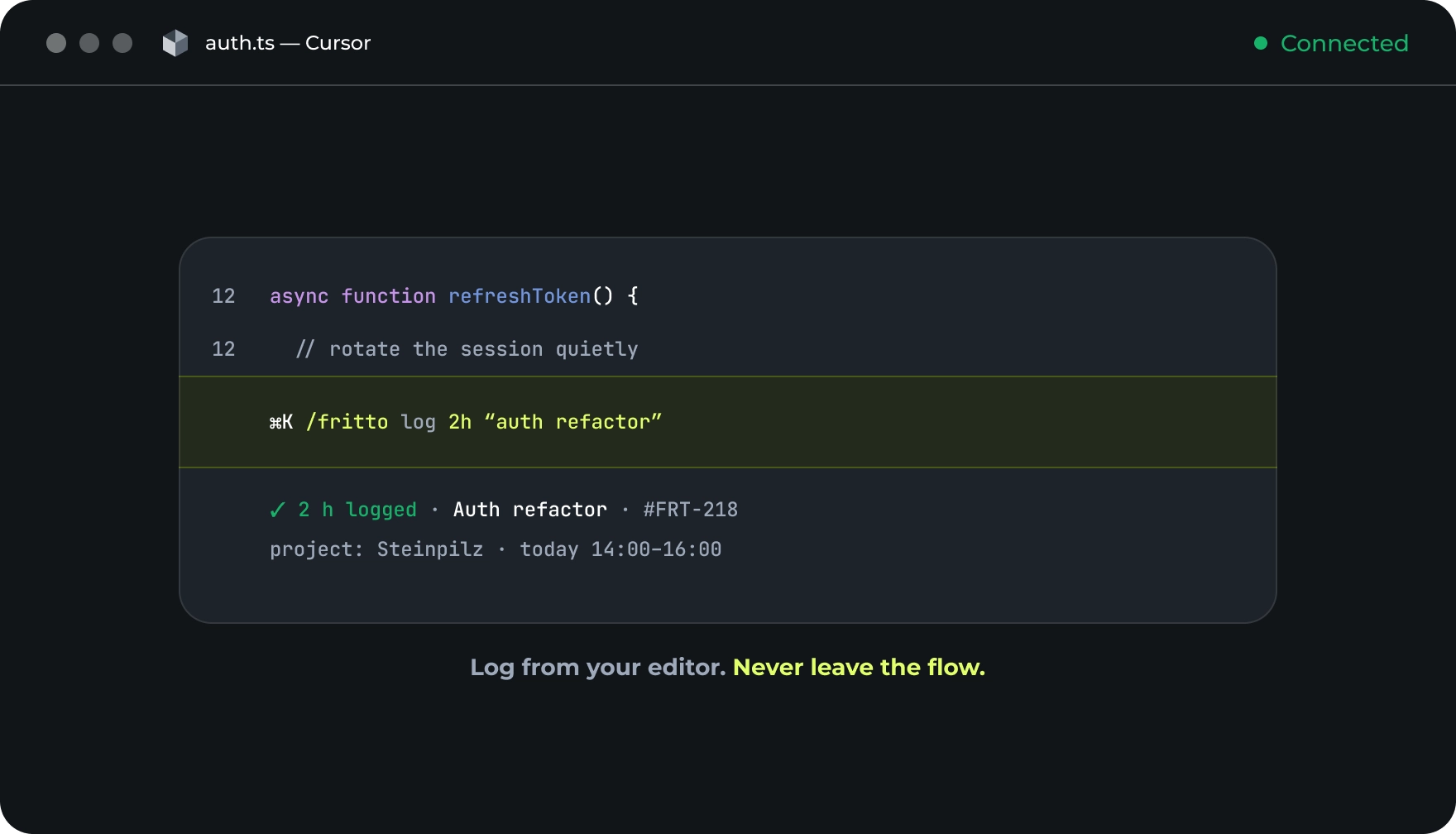Image resolution: width=1456 pixels, height=834 pixels.
Task: Click the async keyword in the code
Action: [x=299, y=296]
